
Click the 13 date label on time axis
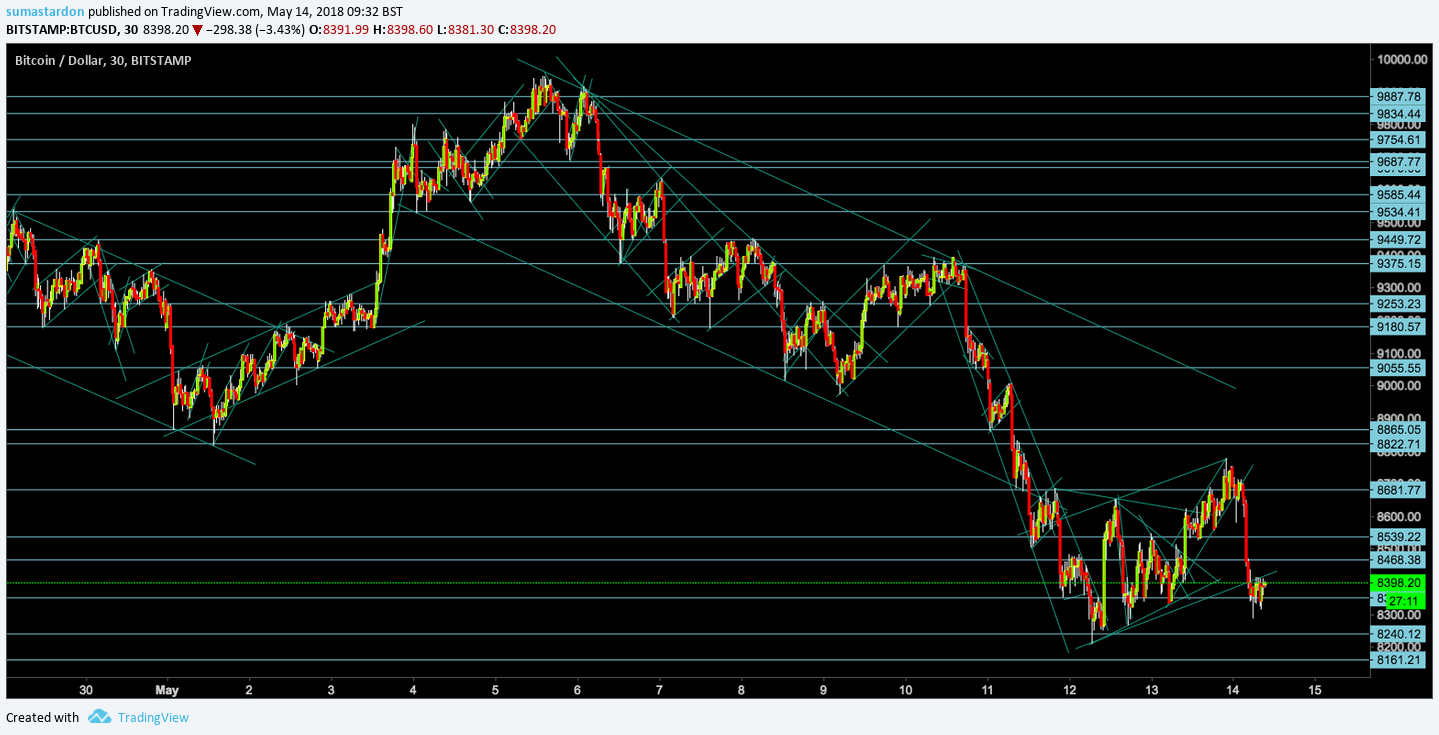(1151, 690)
